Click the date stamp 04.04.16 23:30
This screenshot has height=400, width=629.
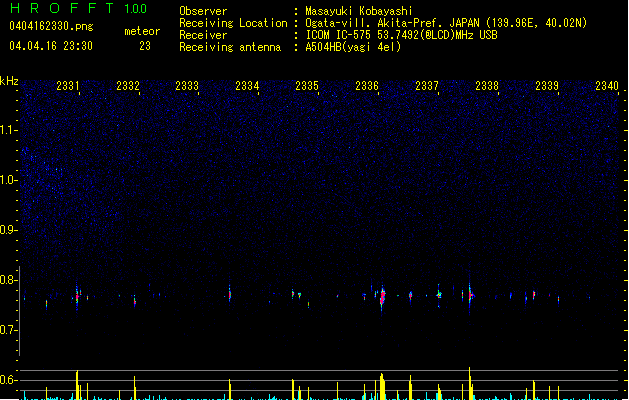51,46
